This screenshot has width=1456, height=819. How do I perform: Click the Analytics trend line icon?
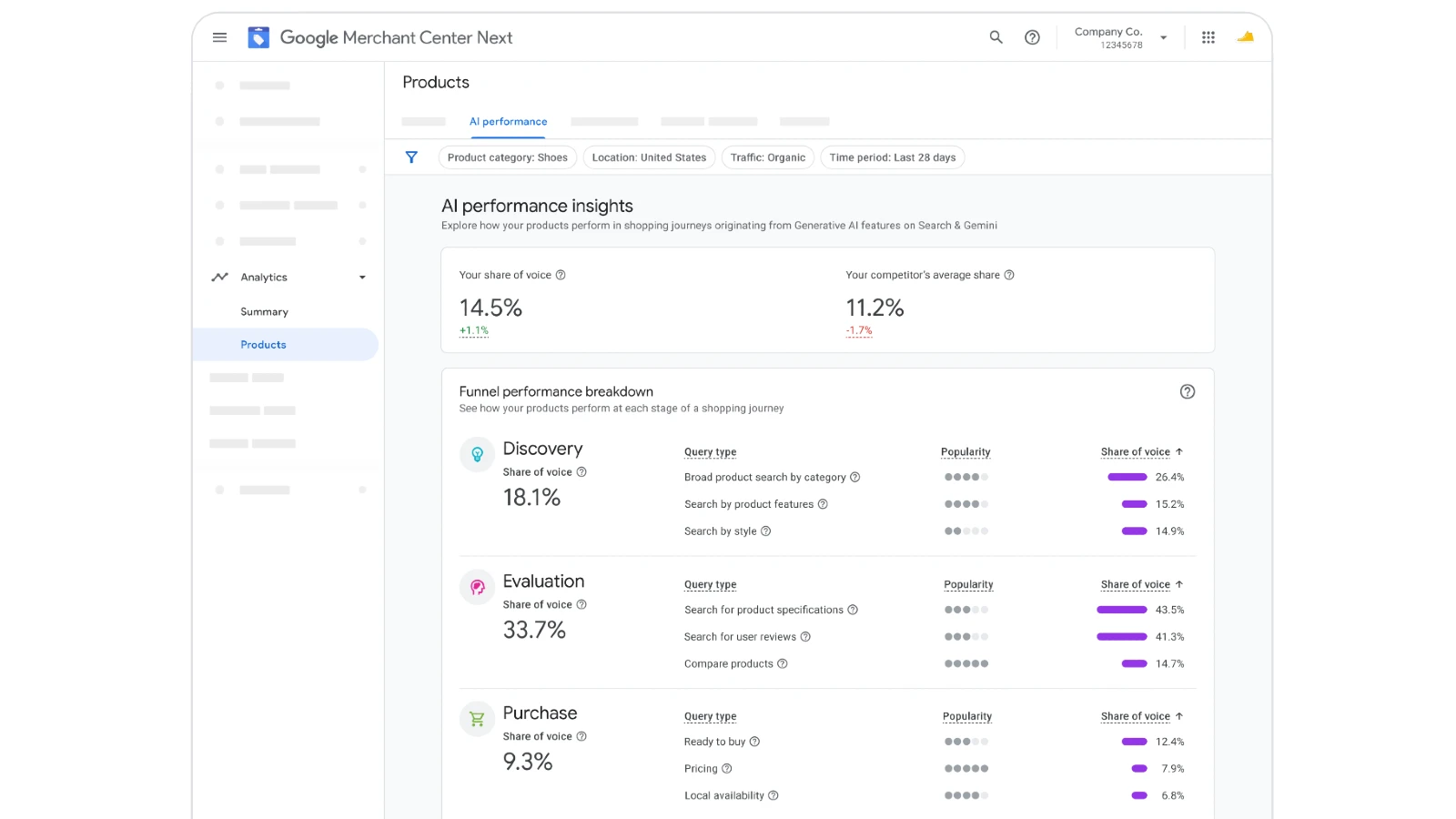(x=219, y=277)
